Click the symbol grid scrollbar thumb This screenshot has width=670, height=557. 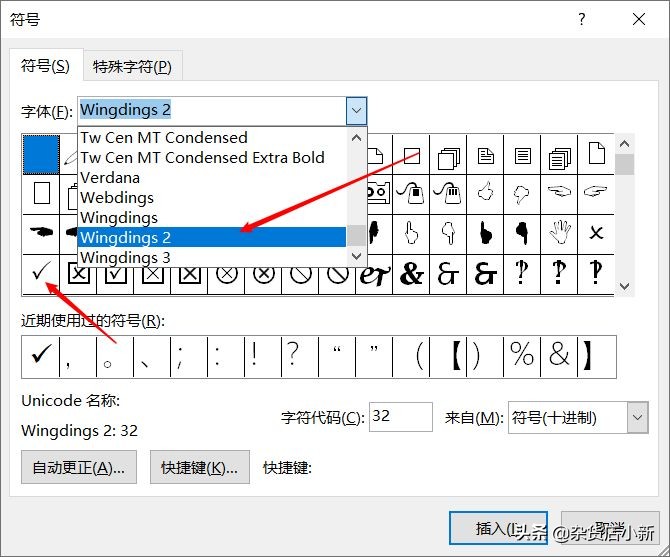pyautogui.click(x=624, y=164)
